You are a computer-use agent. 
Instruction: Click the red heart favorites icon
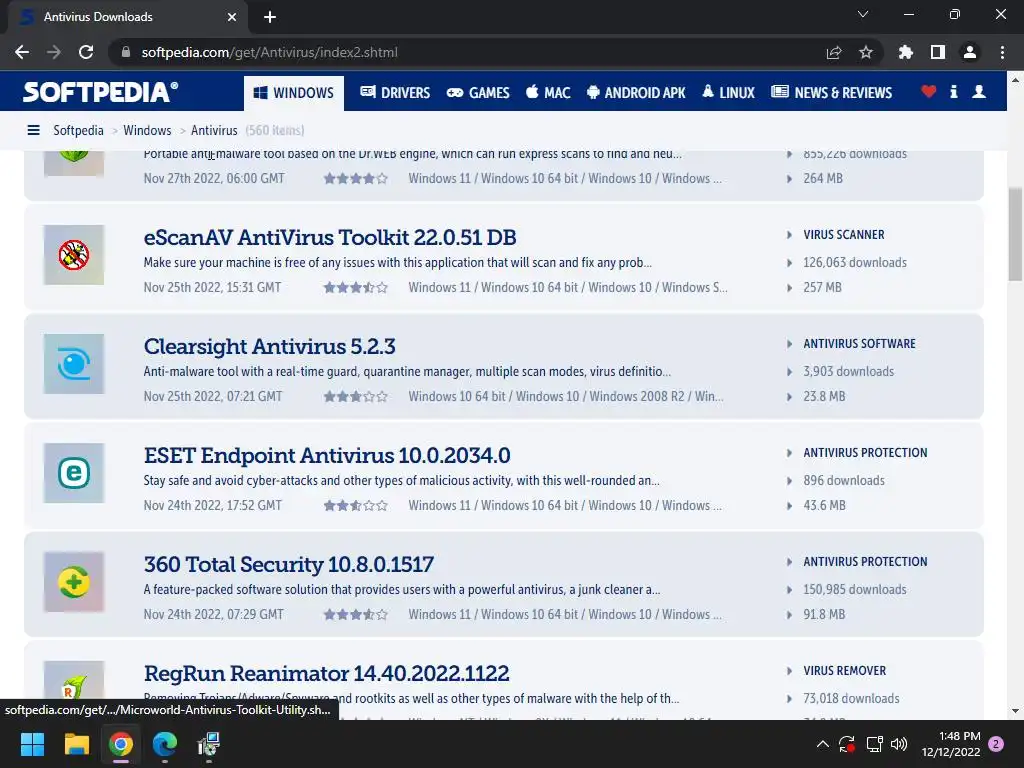[928, 91]
